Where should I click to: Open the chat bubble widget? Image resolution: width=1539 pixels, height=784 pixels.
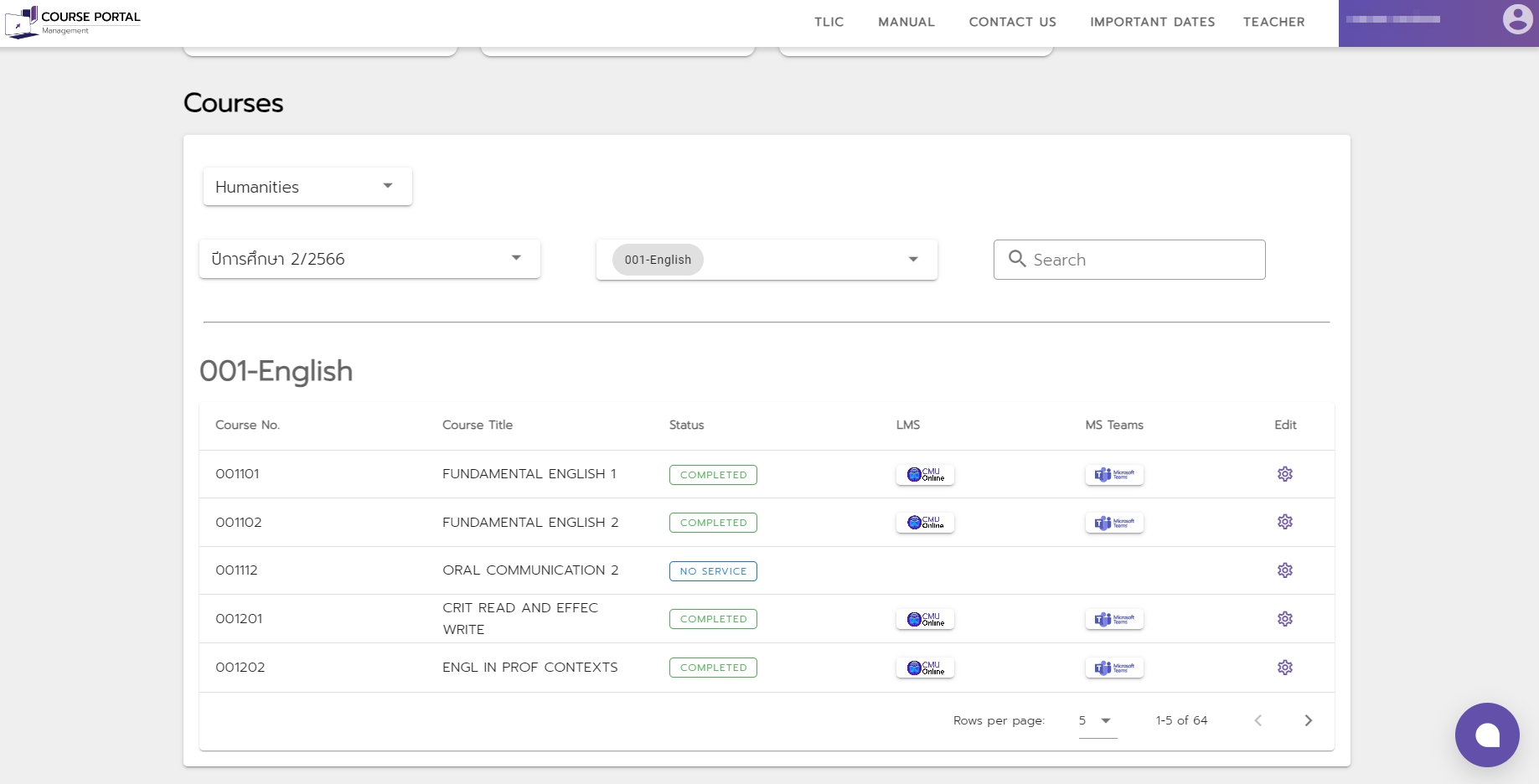point(1486,735)
